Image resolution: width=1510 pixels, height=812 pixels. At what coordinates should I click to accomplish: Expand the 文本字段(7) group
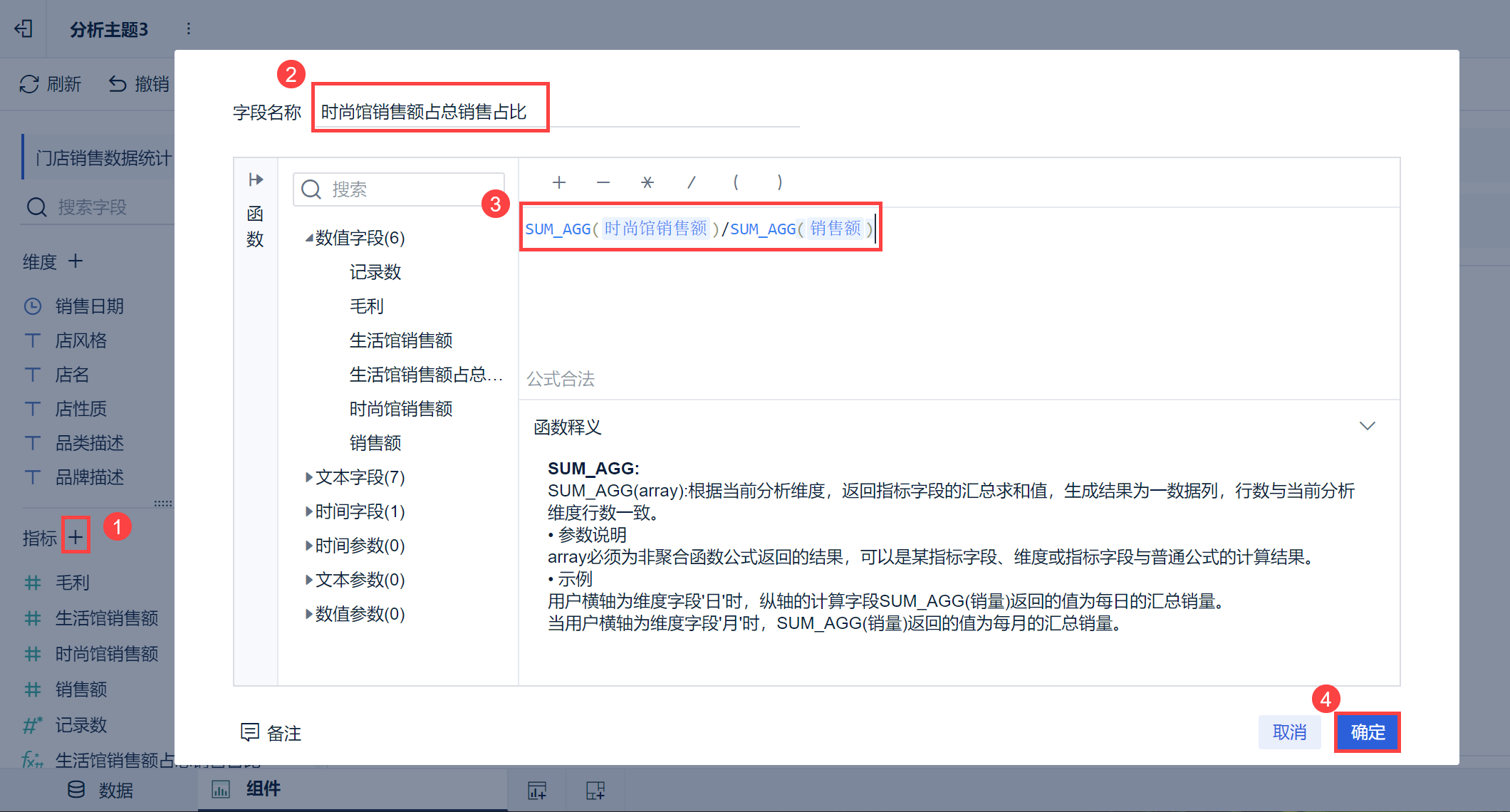309,477
